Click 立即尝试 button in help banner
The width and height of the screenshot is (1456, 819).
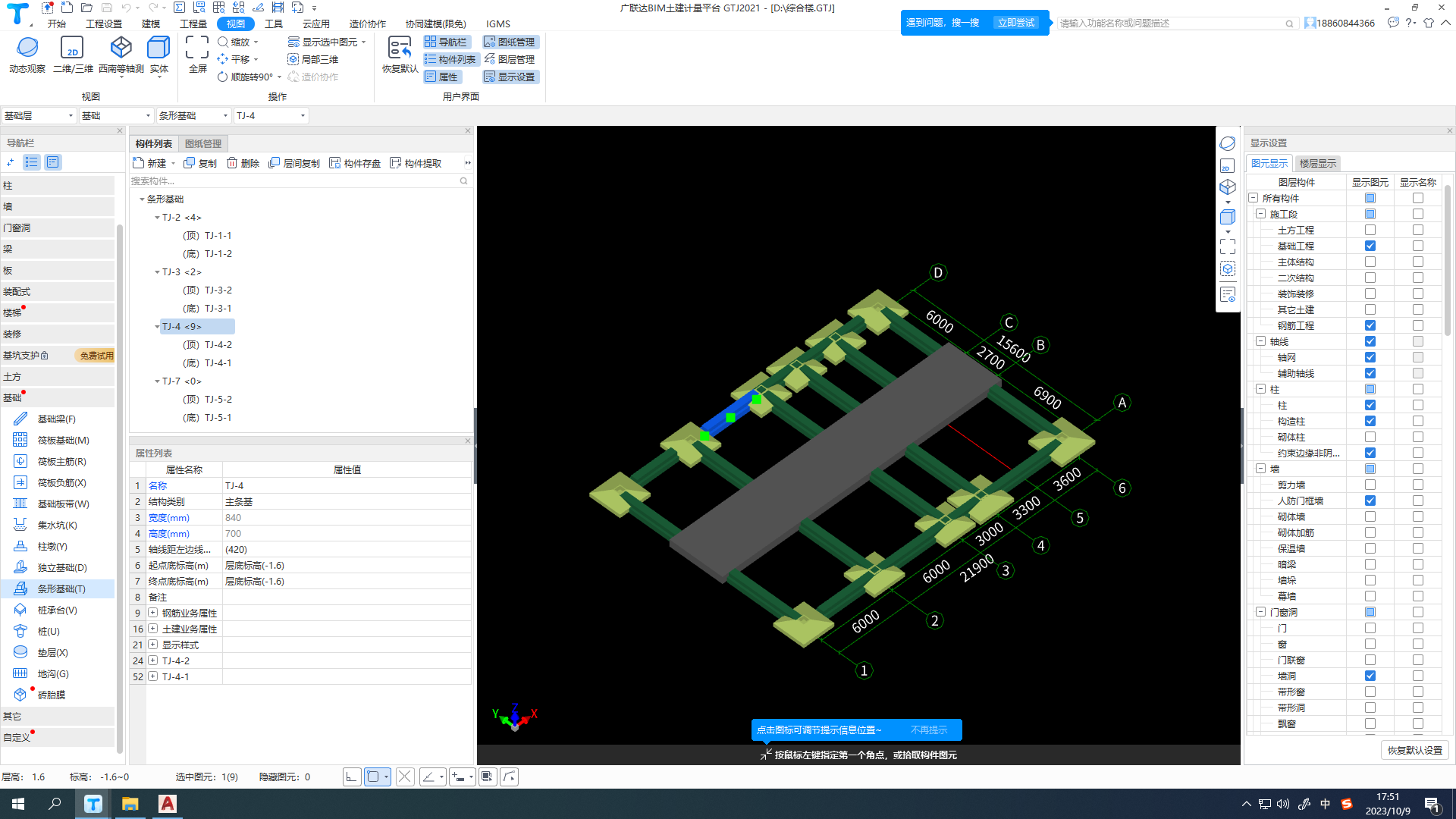coord(1015,23)
